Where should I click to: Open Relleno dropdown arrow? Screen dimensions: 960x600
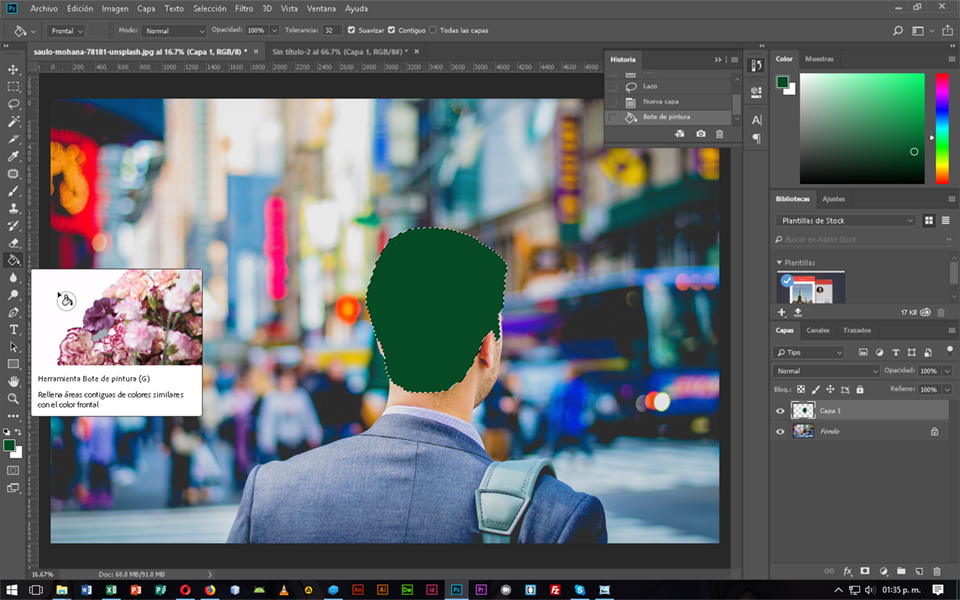coord(947,389)
